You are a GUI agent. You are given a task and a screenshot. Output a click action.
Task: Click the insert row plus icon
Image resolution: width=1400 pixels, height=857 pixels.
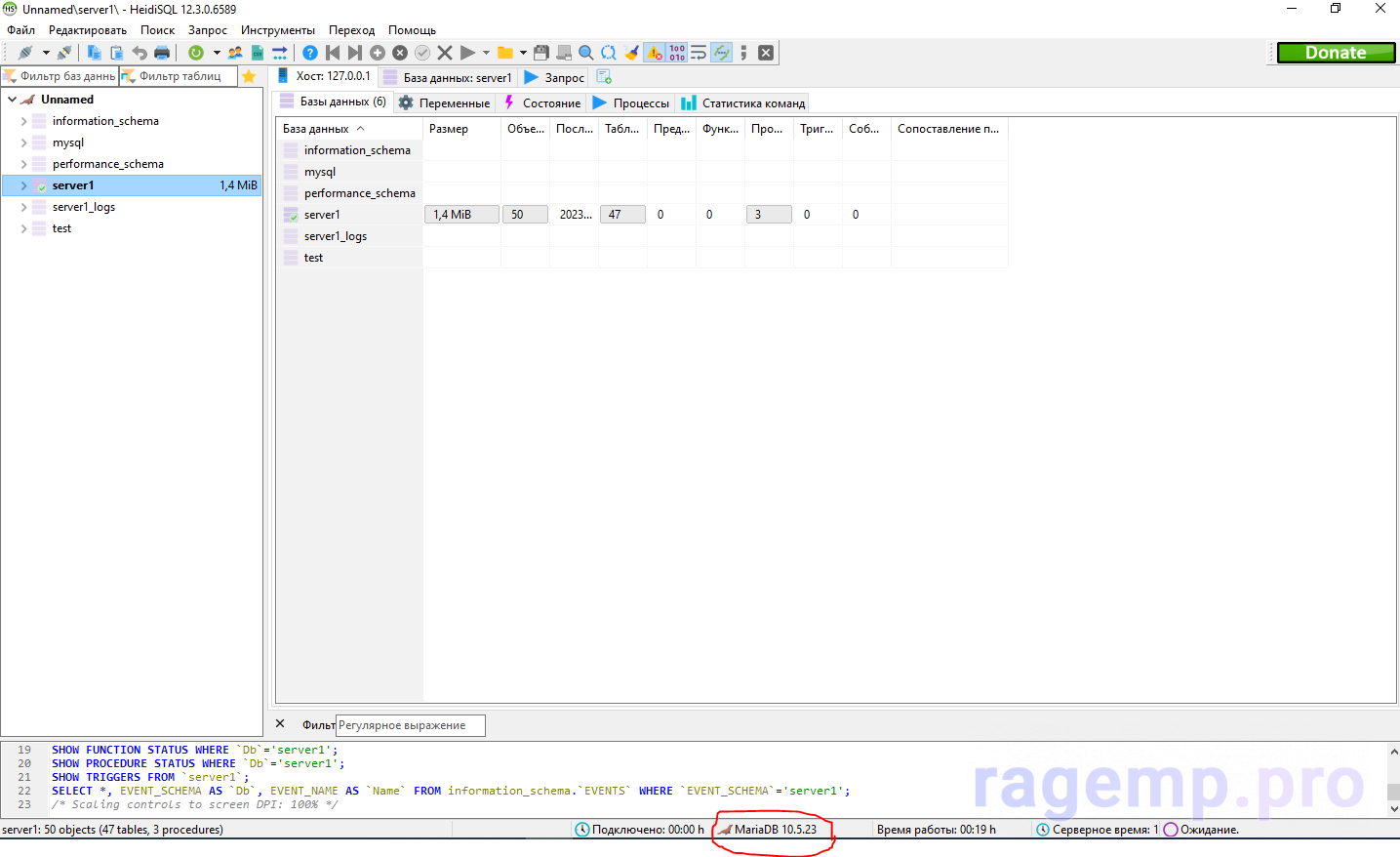click(378, 53)
